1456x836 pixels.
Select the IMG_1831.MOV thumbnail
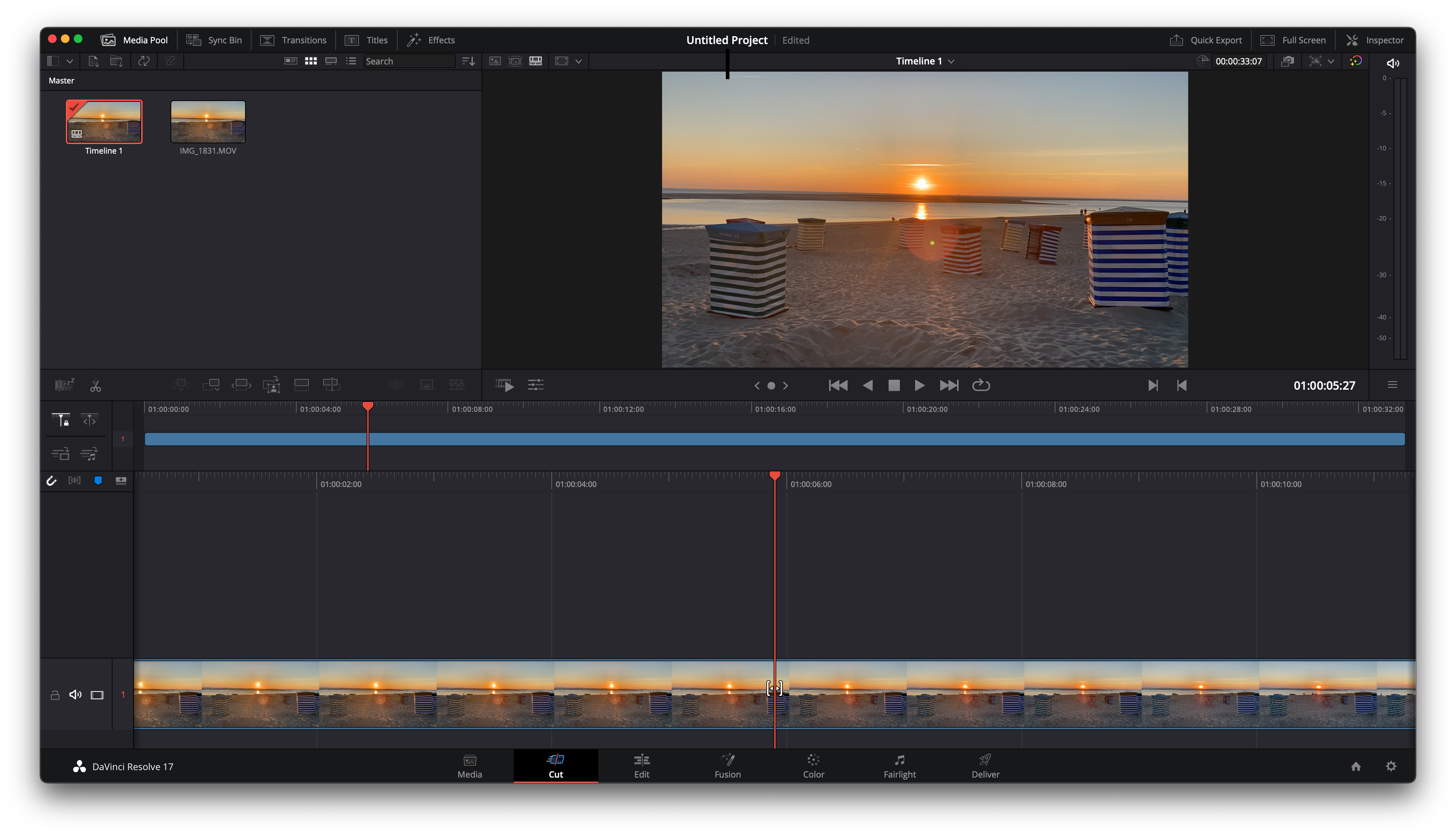(208, 122)
